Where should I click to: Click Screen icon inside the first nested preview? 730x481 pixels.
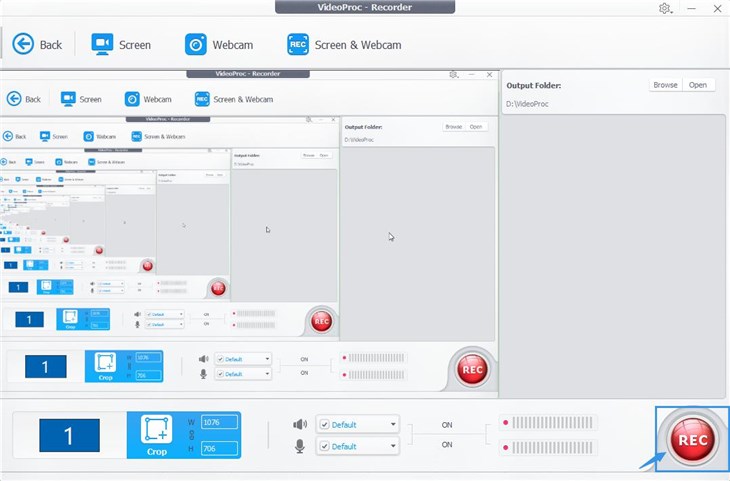point(68,99)
